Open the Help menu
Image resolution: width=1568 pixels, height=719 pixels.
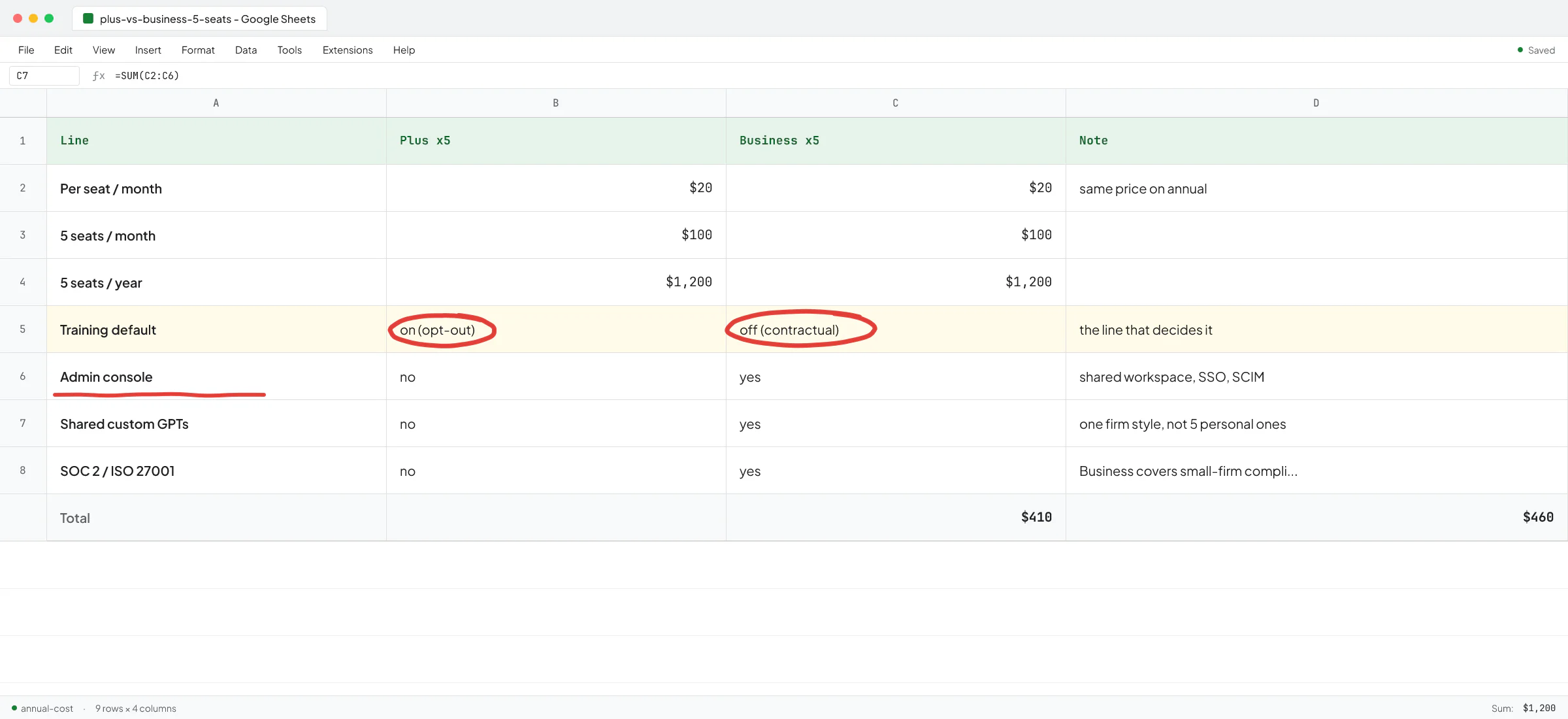click(x=404, y=50)
